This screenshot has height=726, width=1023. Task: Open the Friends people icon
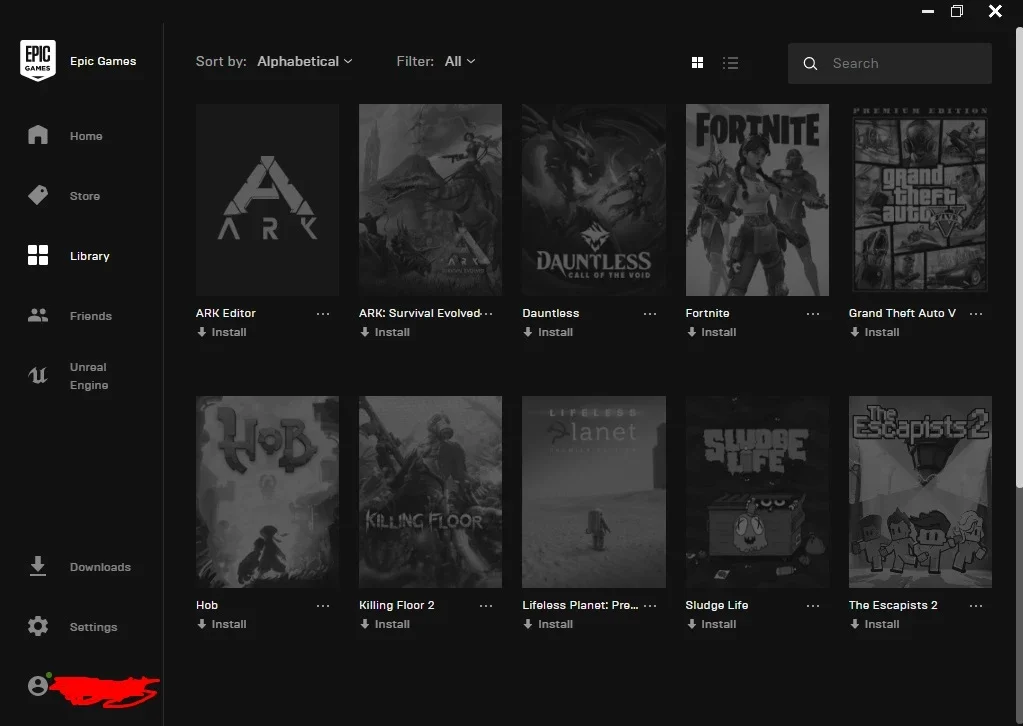click(x=38, y=315)
